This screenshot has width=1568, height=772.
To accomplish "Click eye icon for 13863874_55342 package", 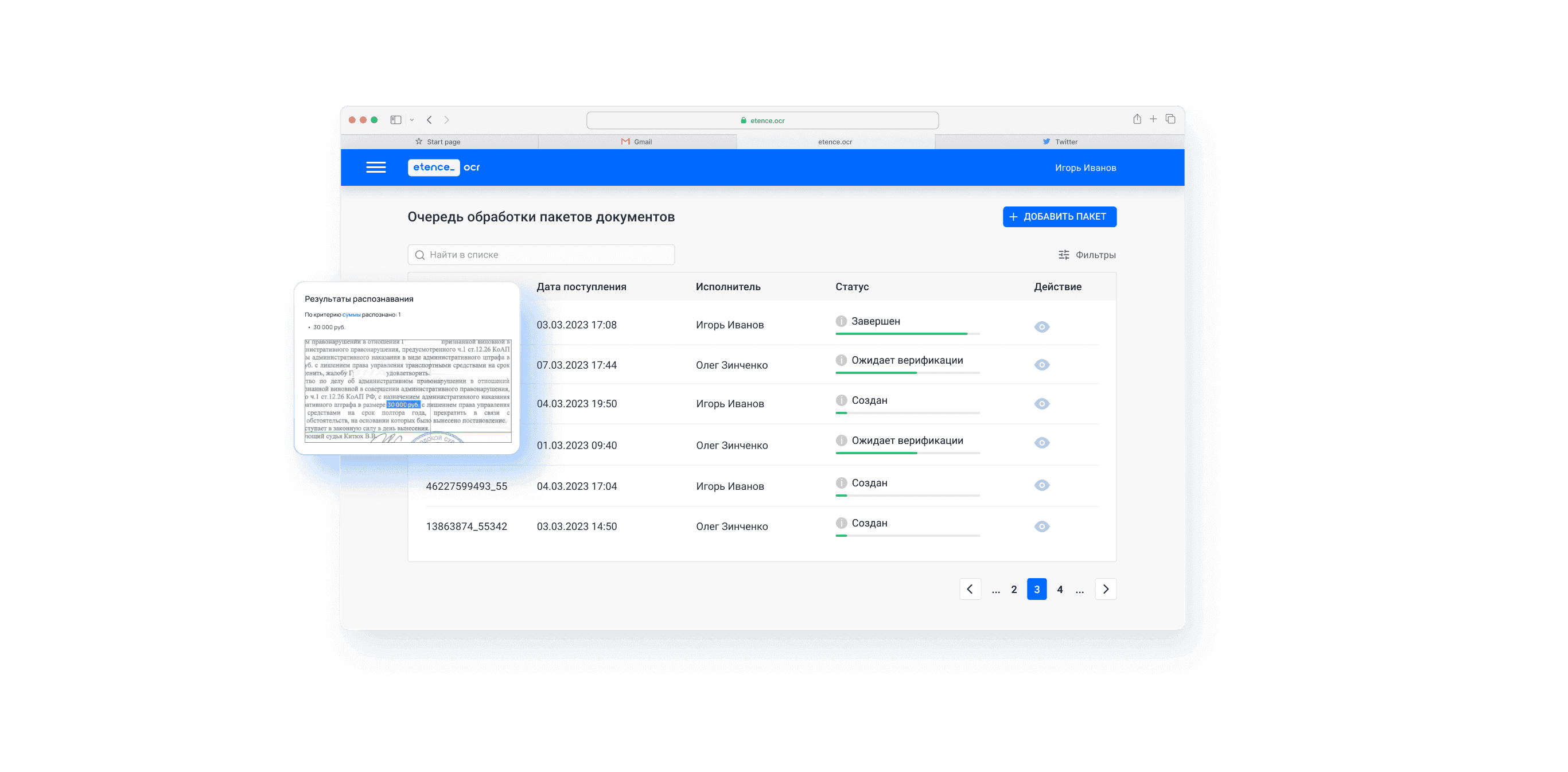I will 1041,527.
